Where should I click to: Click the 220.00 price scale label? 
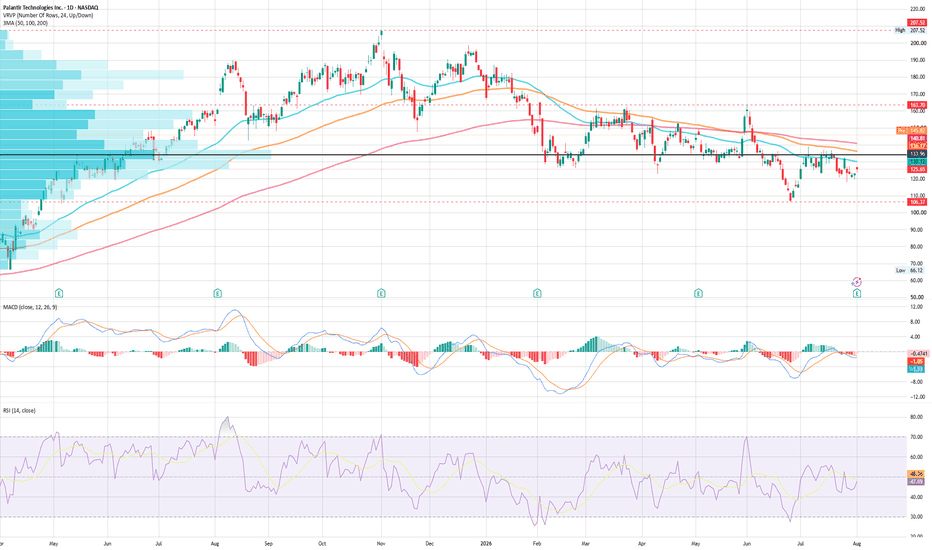tap(918, 9)
